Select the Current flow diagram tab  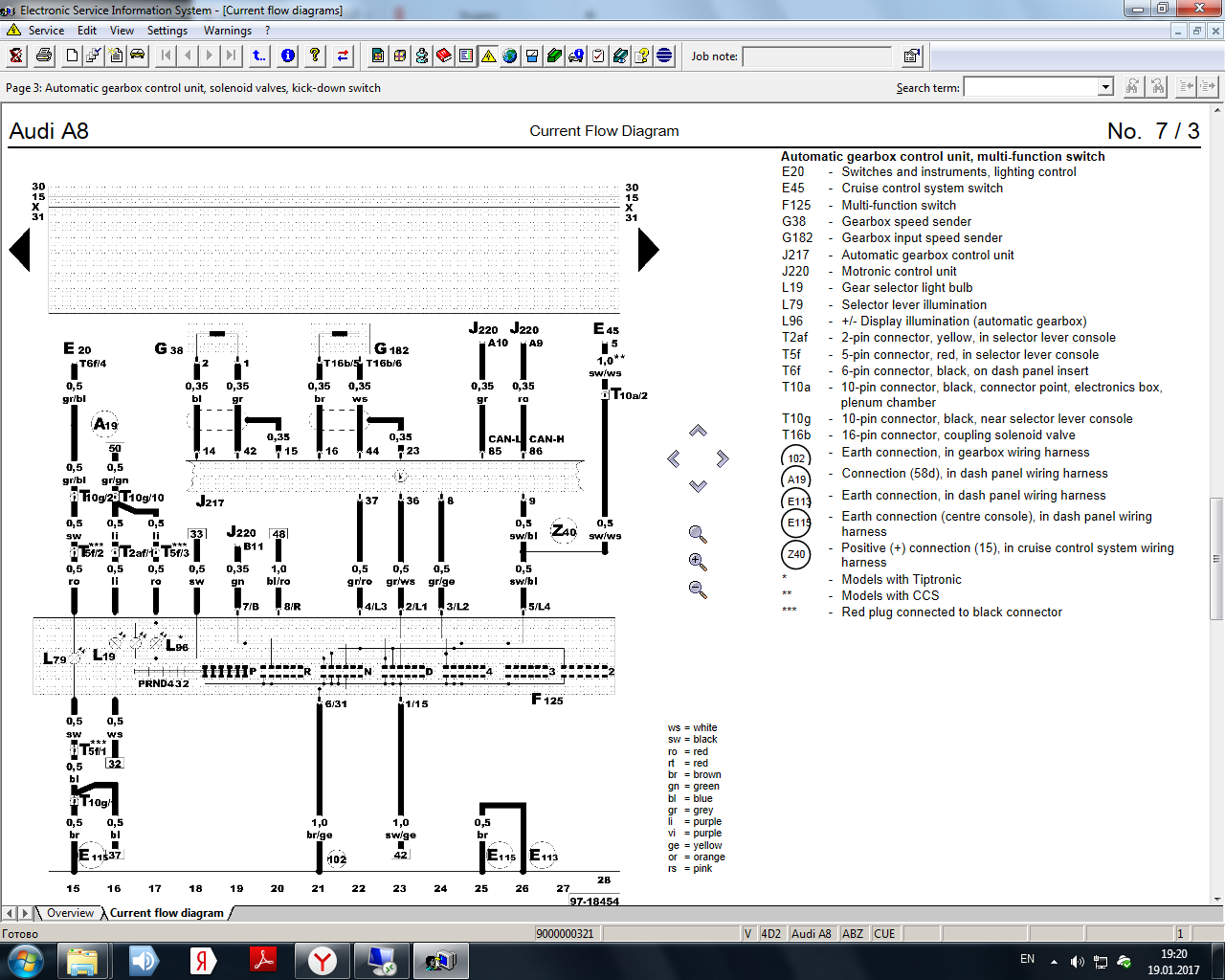click(x=167, y=913)
